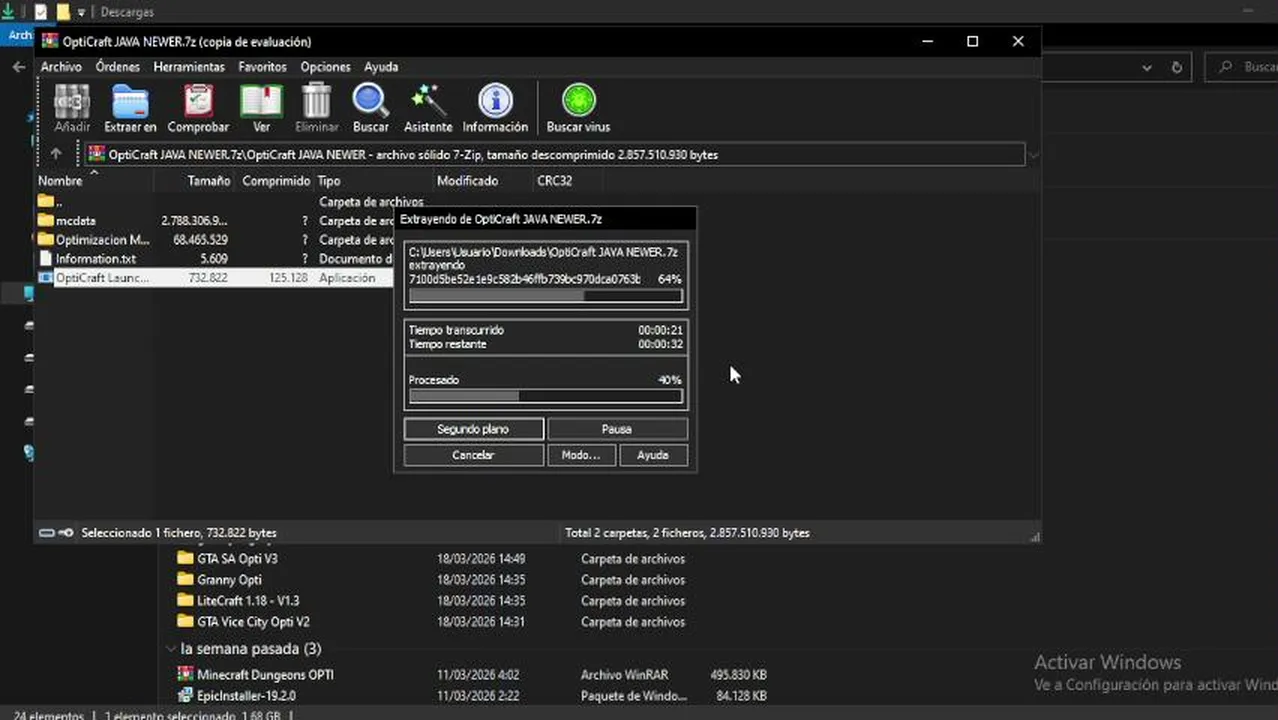Click the Segundo plano button
Screen dimensions: 1278x720
473,429
